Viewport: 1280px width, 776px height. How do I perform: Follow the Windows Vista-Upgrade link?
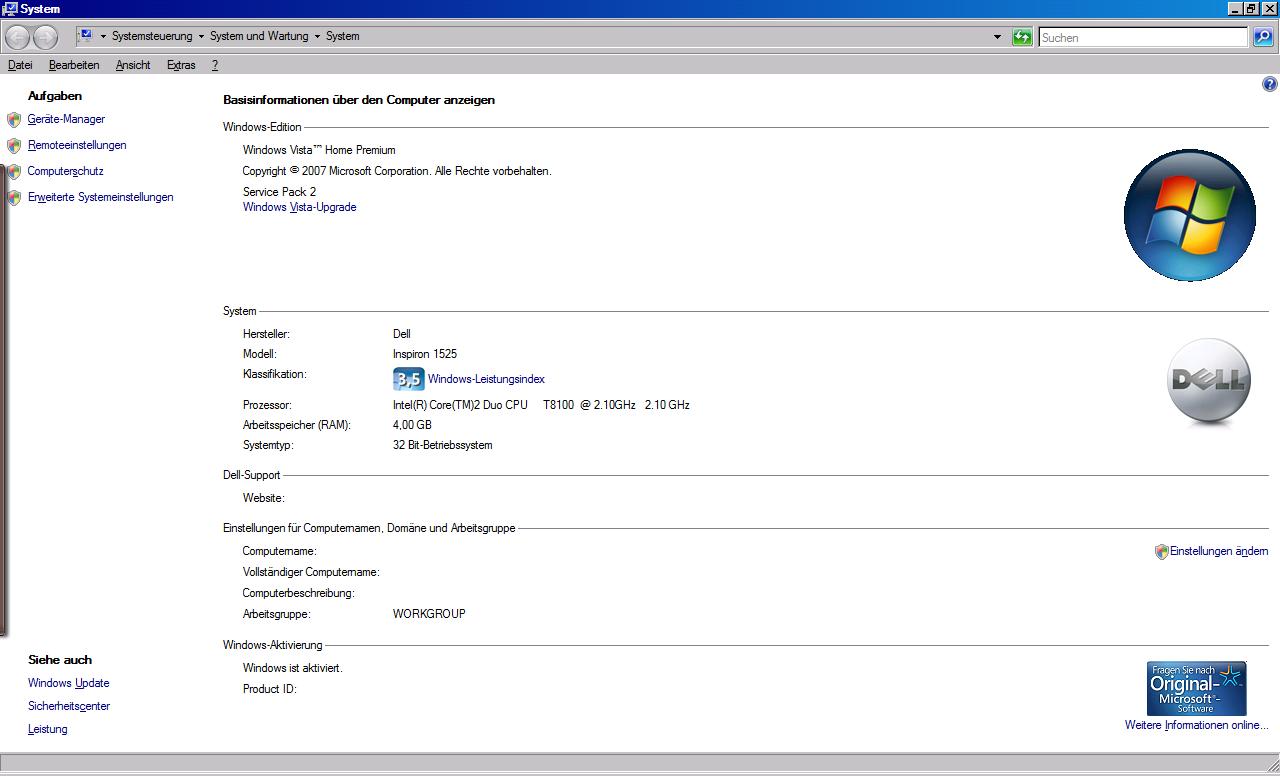300,207
